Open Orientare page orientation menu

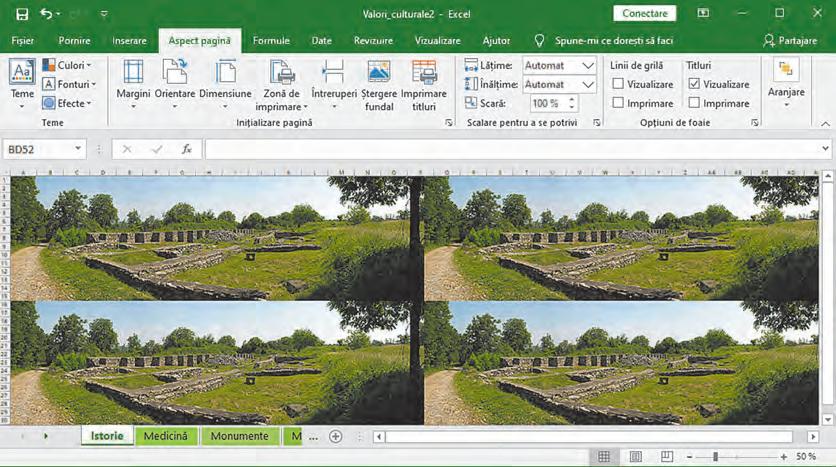tap(175, 84)
